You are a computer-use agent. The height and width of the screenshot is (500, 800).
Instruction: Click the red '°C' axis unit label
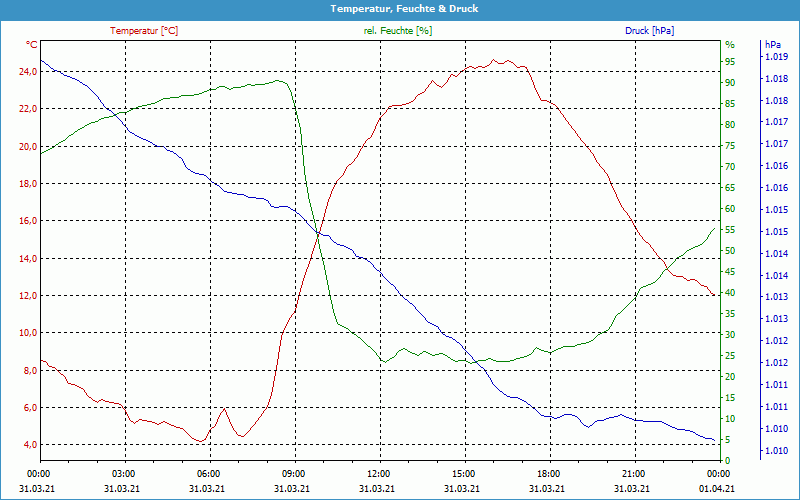click(32, 45)
